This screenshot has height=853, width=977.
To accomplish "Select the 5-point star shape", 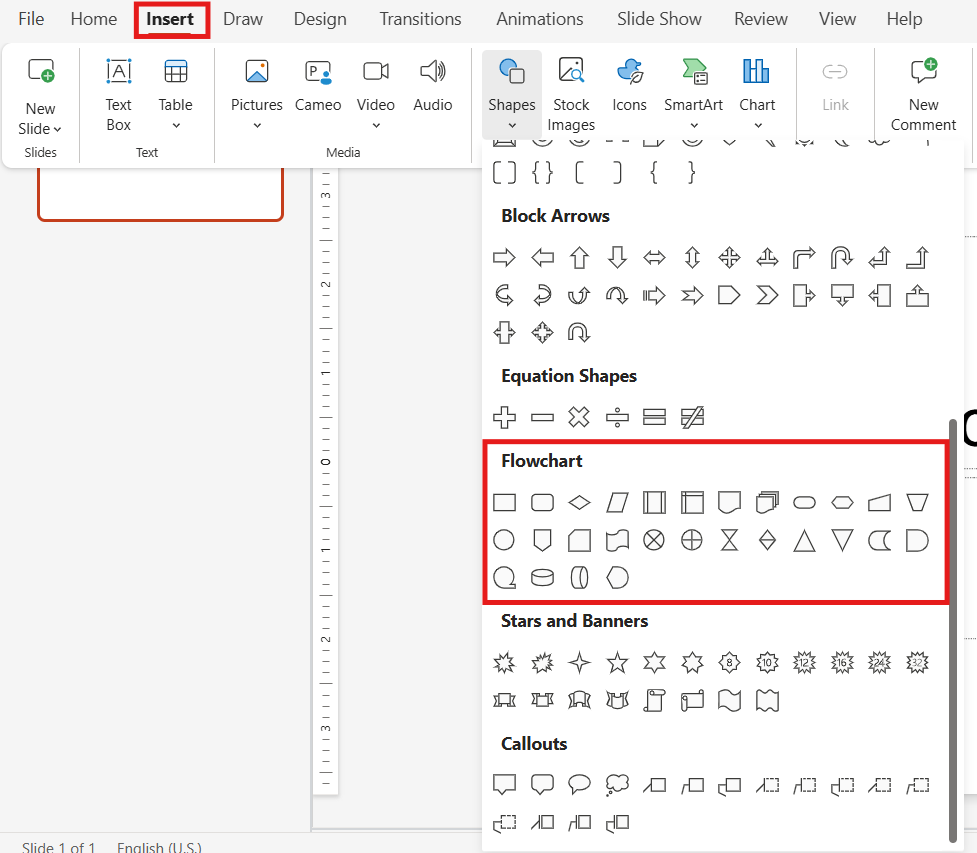I will coord(617,662).
